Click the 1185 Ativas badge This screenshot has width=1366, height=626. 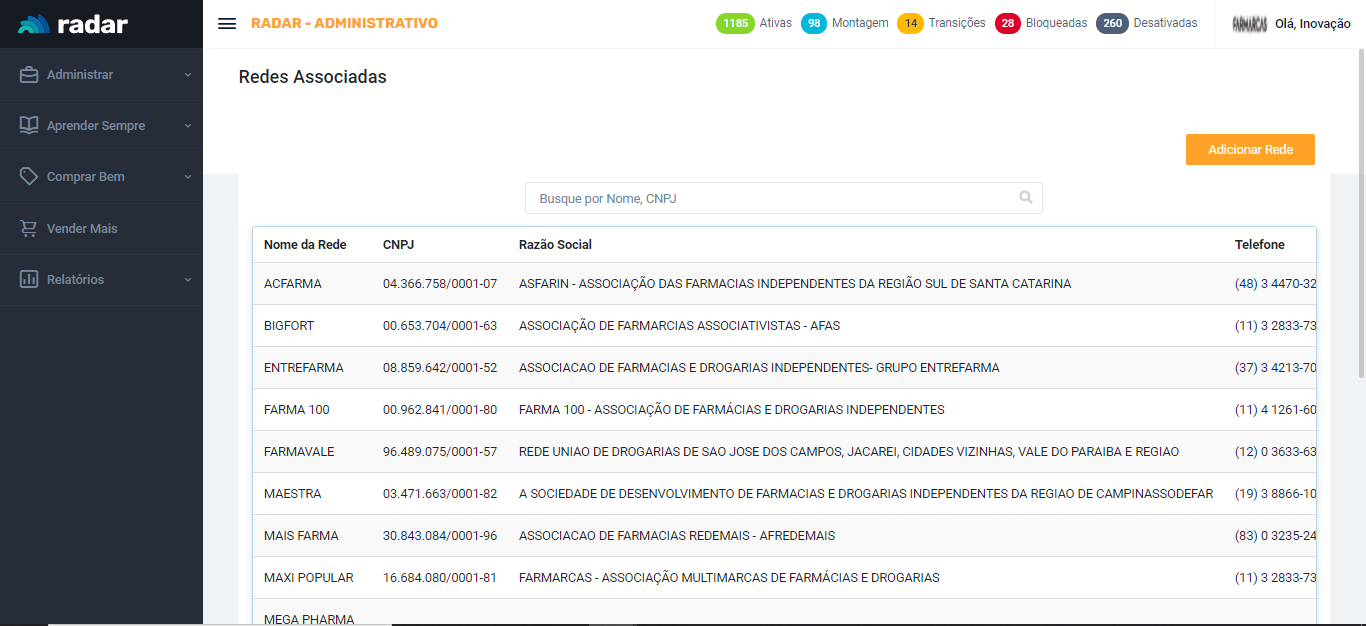[x=735, y=23]
